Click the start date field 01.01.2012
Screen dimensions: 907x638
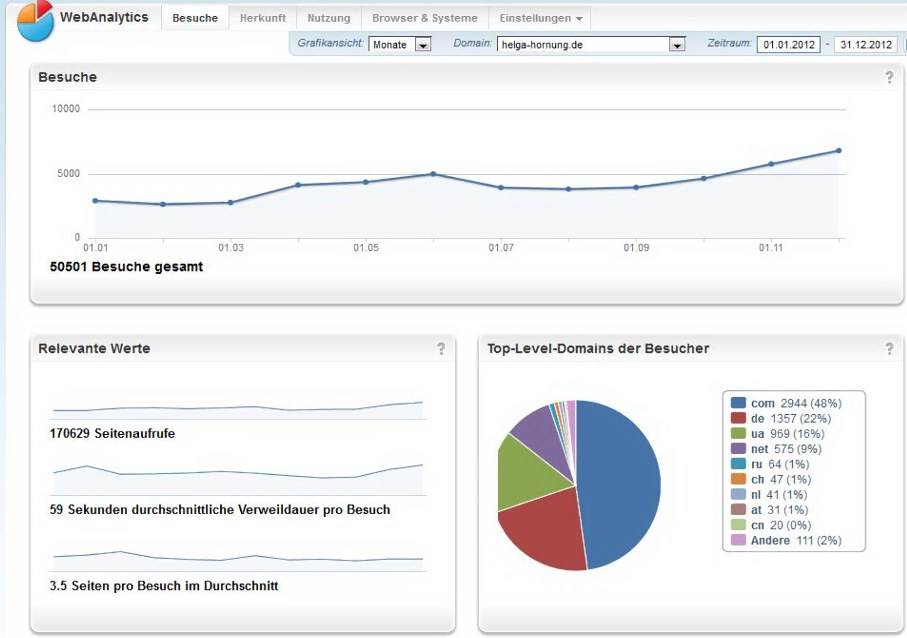(788, 44)
